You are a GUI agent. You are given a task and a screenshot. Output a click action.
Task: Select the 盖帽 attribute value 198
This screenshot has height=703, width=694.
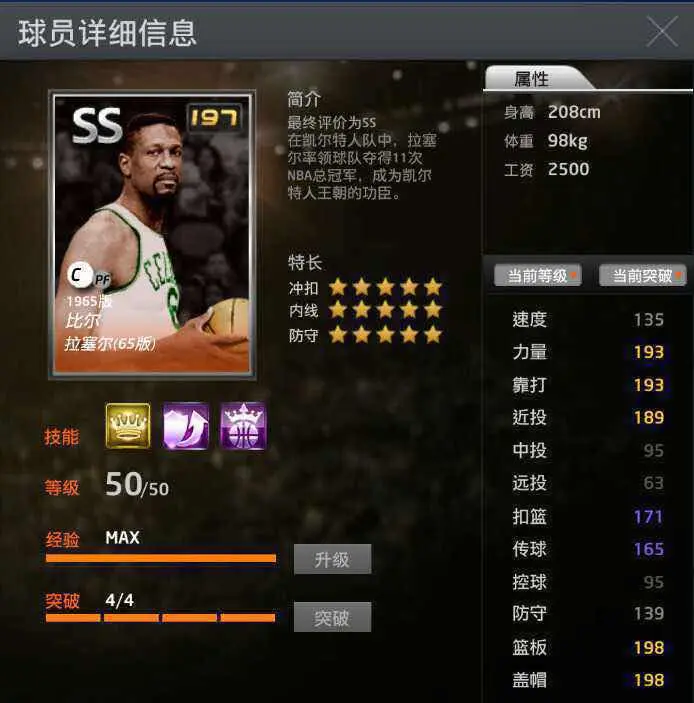pos(649,680)
